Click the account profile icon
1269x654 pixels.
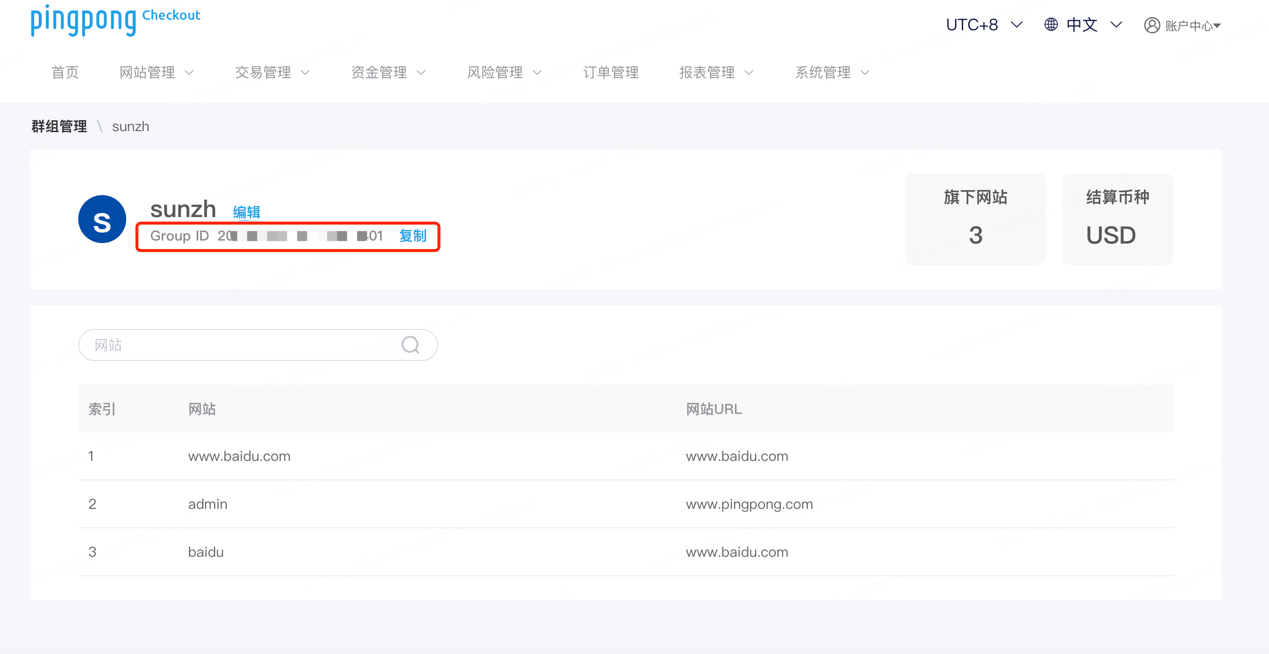[1151, 25]
